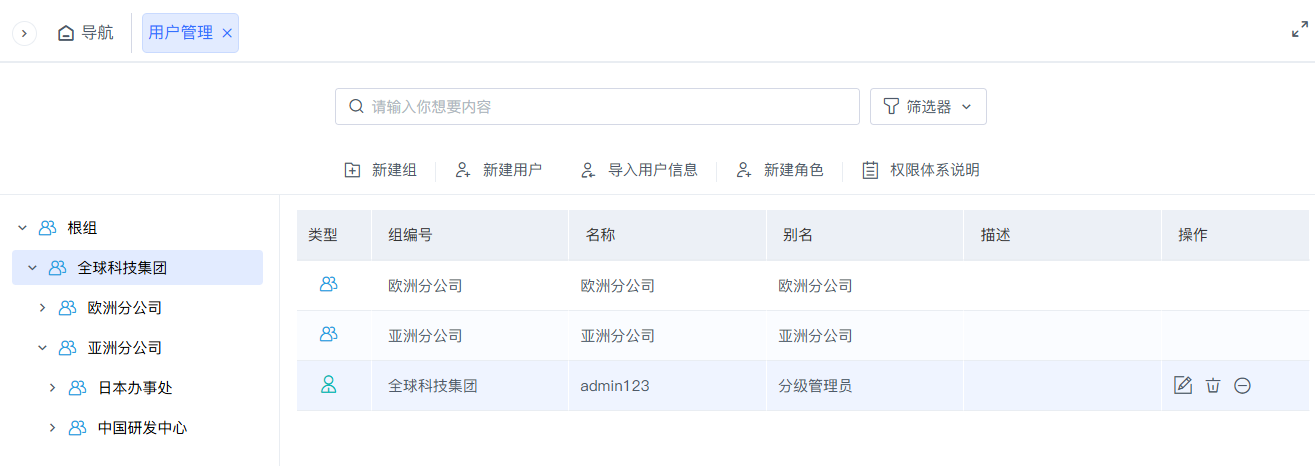Click the circle-minus icon in 操作 column
This screenshot has width=1315, height=466.
1242,385
